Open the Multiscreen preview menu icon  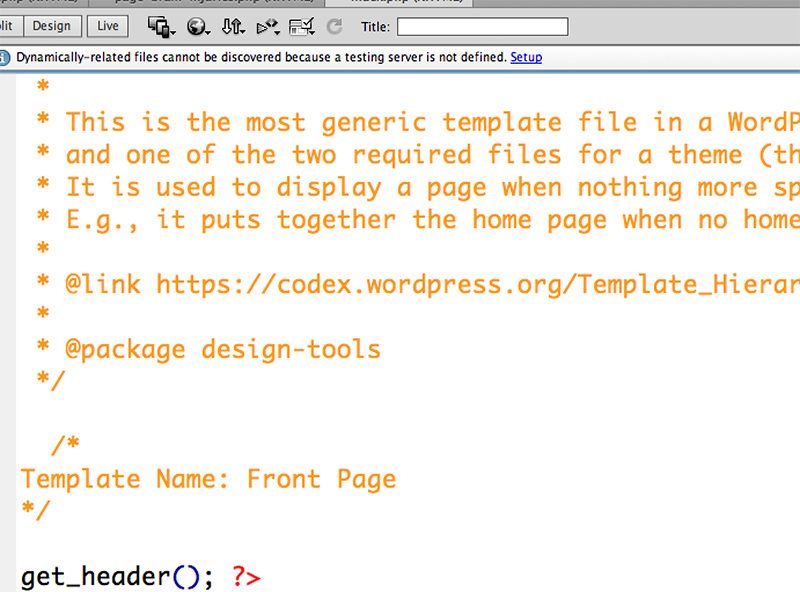(158, 26)
